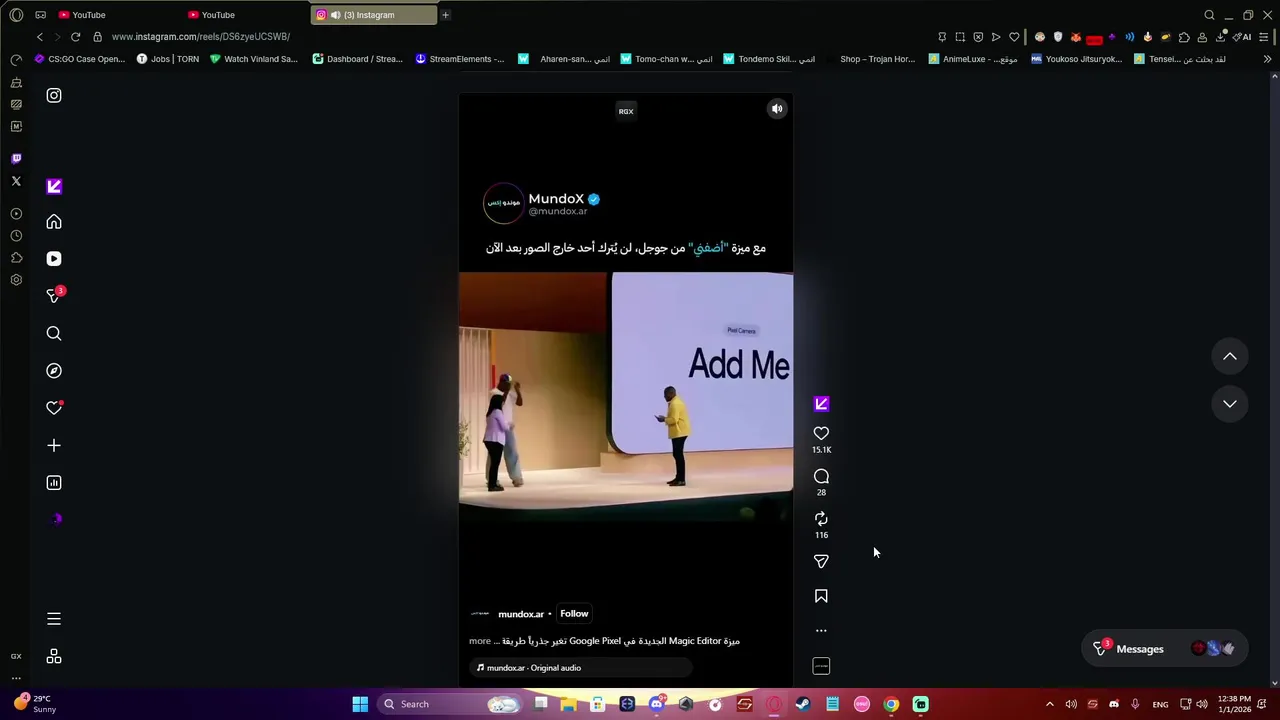Open Google Chrome from the taskbar

click(891, 704)
